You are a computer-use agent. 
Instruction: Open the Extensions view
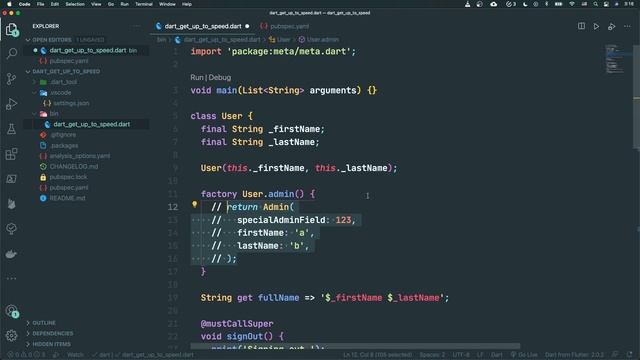click(11, 154)
